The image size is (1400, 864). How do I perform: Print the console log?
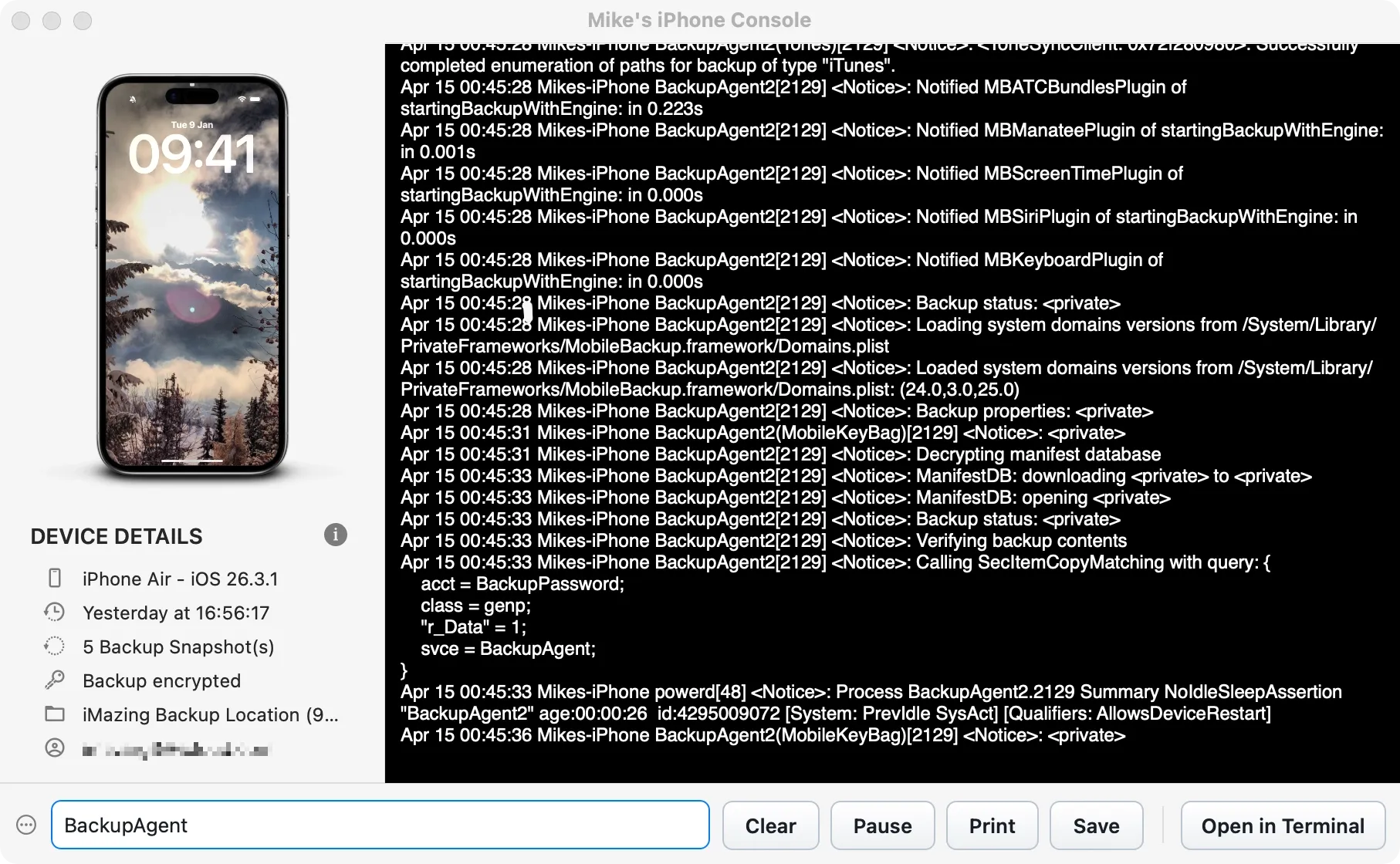991,825
